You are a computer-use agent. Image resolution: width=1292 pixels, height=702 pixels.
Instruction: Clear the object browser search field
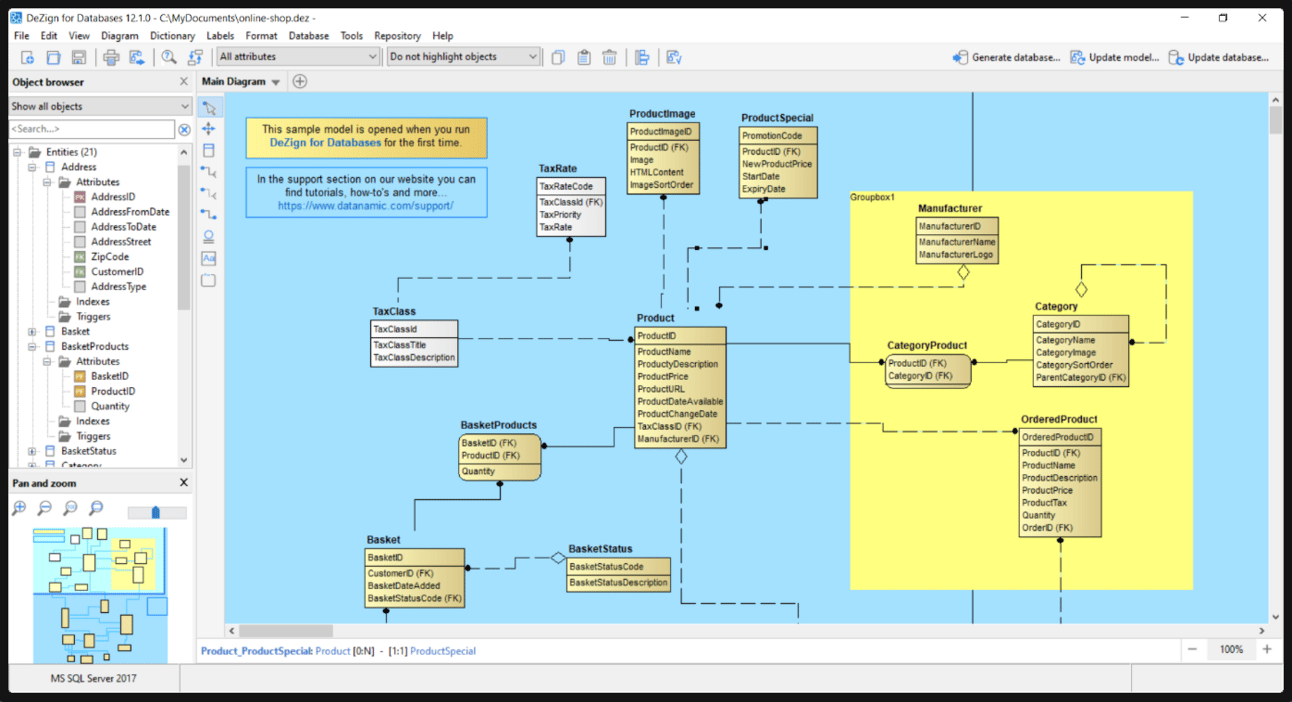pos(184,130)
